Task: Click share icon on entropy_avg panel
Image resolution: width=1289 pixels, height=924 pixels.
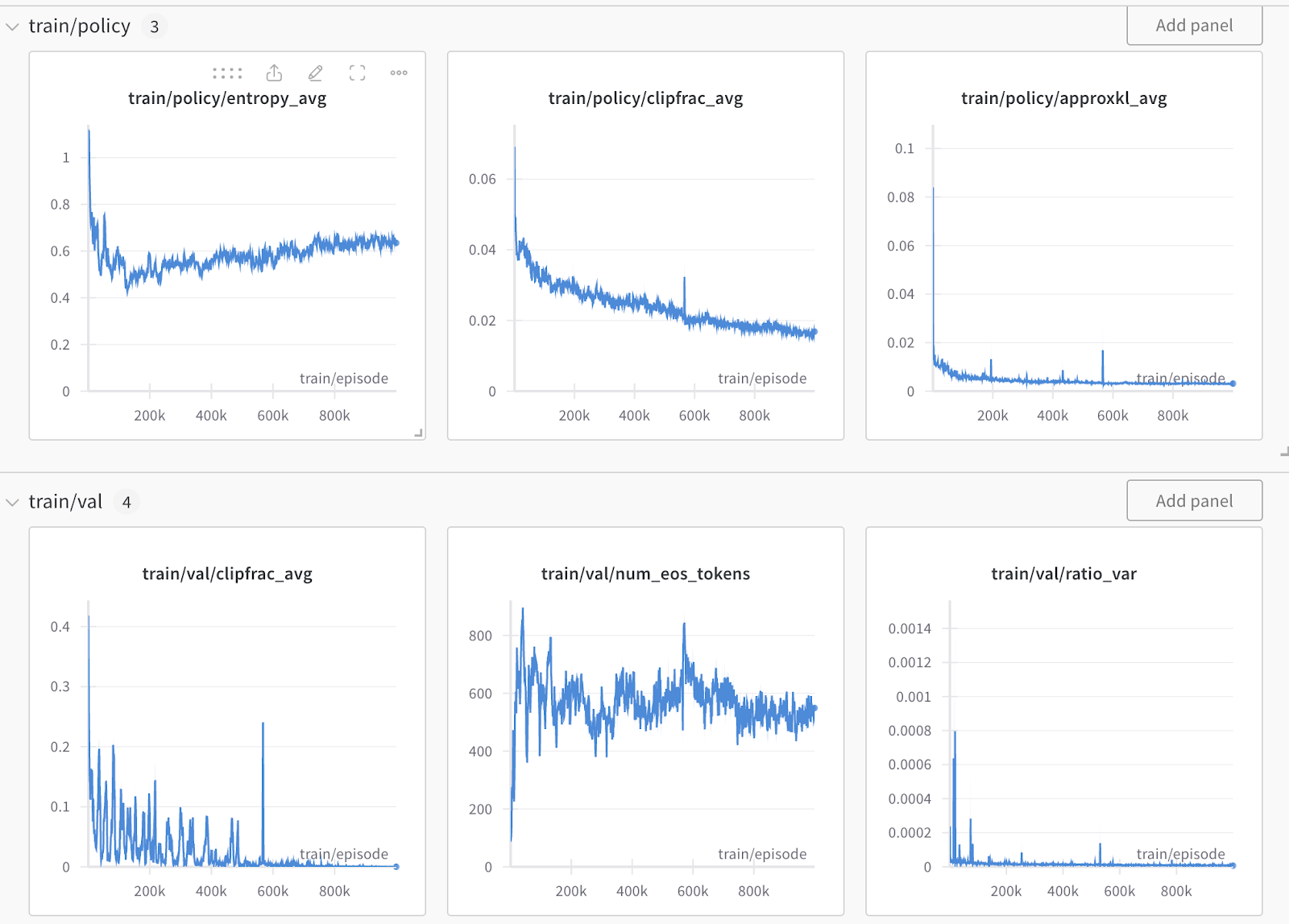Action: pos(274,73)
